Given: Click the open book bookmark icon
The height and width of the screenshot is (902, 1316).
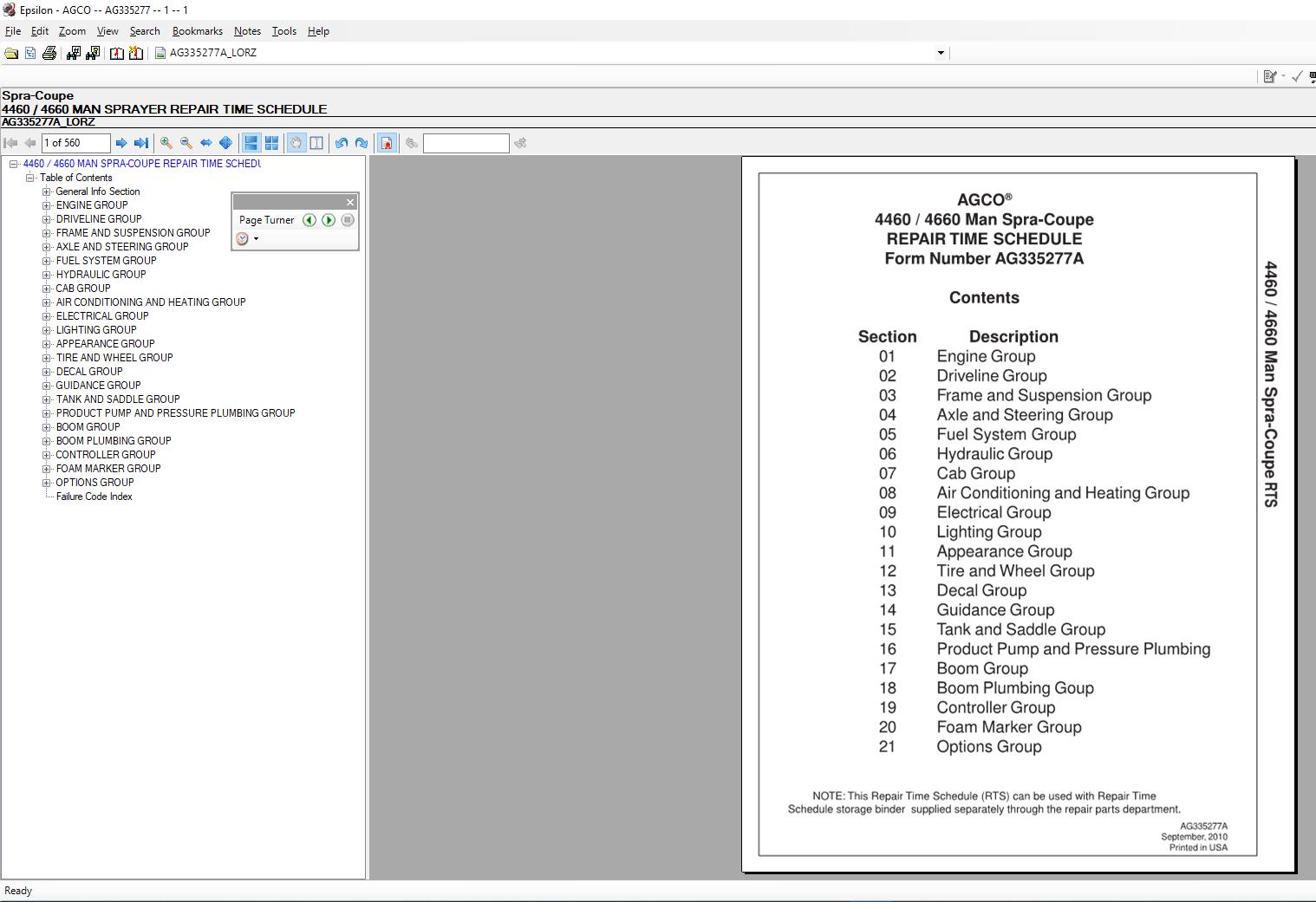Looking at the screenshot, I should pos(117,53).
